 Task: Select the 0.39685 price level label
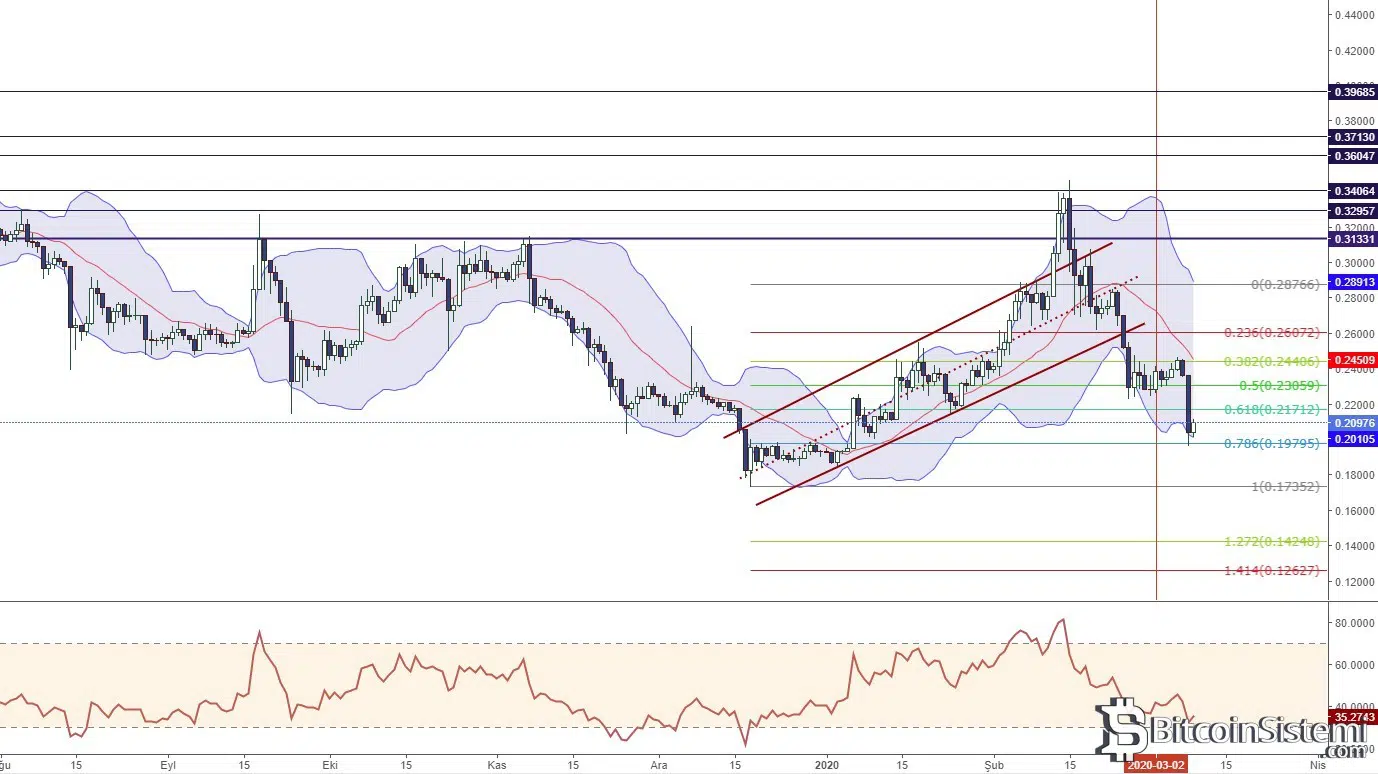click(1355, 92)
